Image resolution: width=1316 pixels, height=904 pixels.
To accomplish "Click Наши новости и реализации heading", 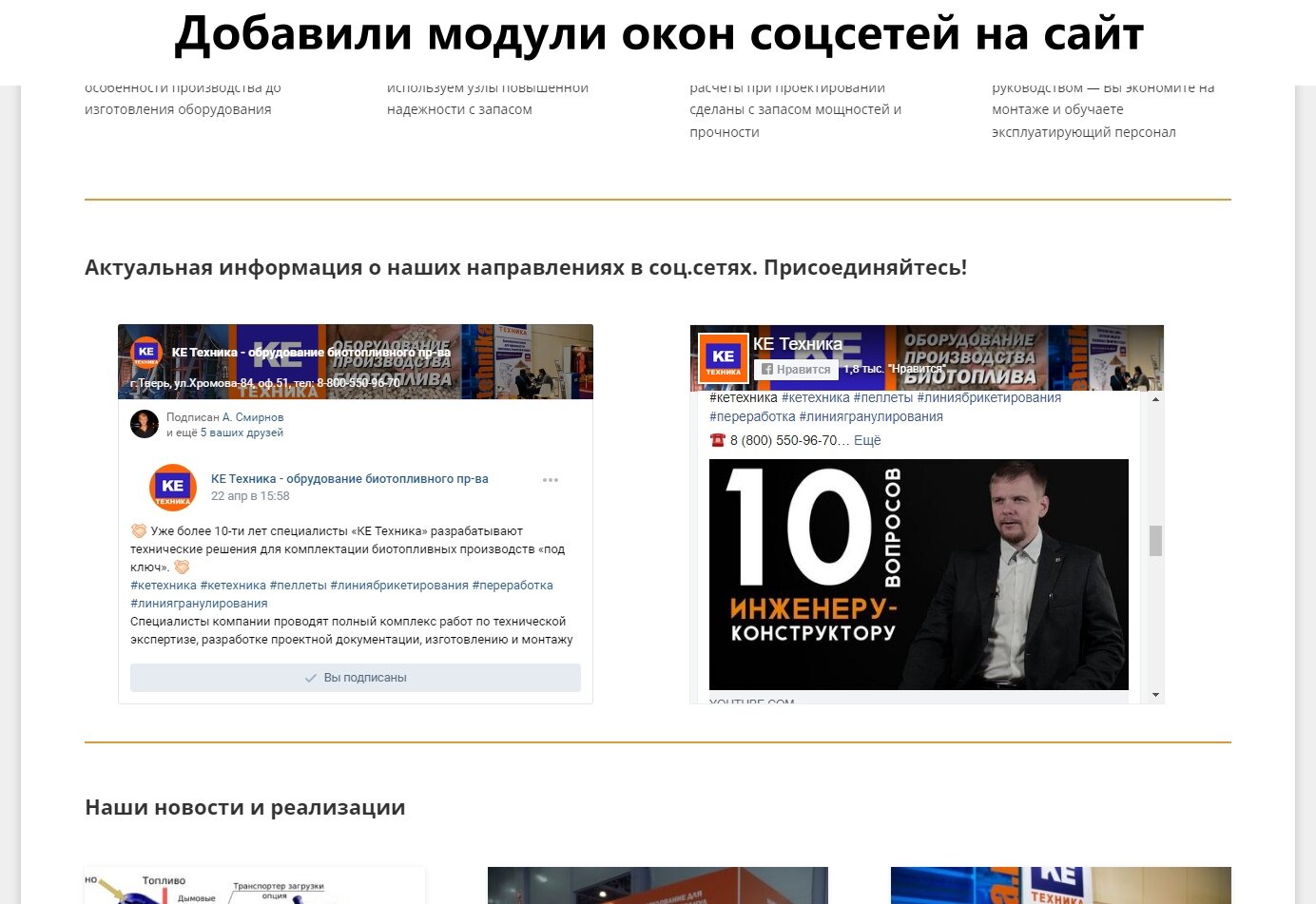I will [x=245, y=807].
